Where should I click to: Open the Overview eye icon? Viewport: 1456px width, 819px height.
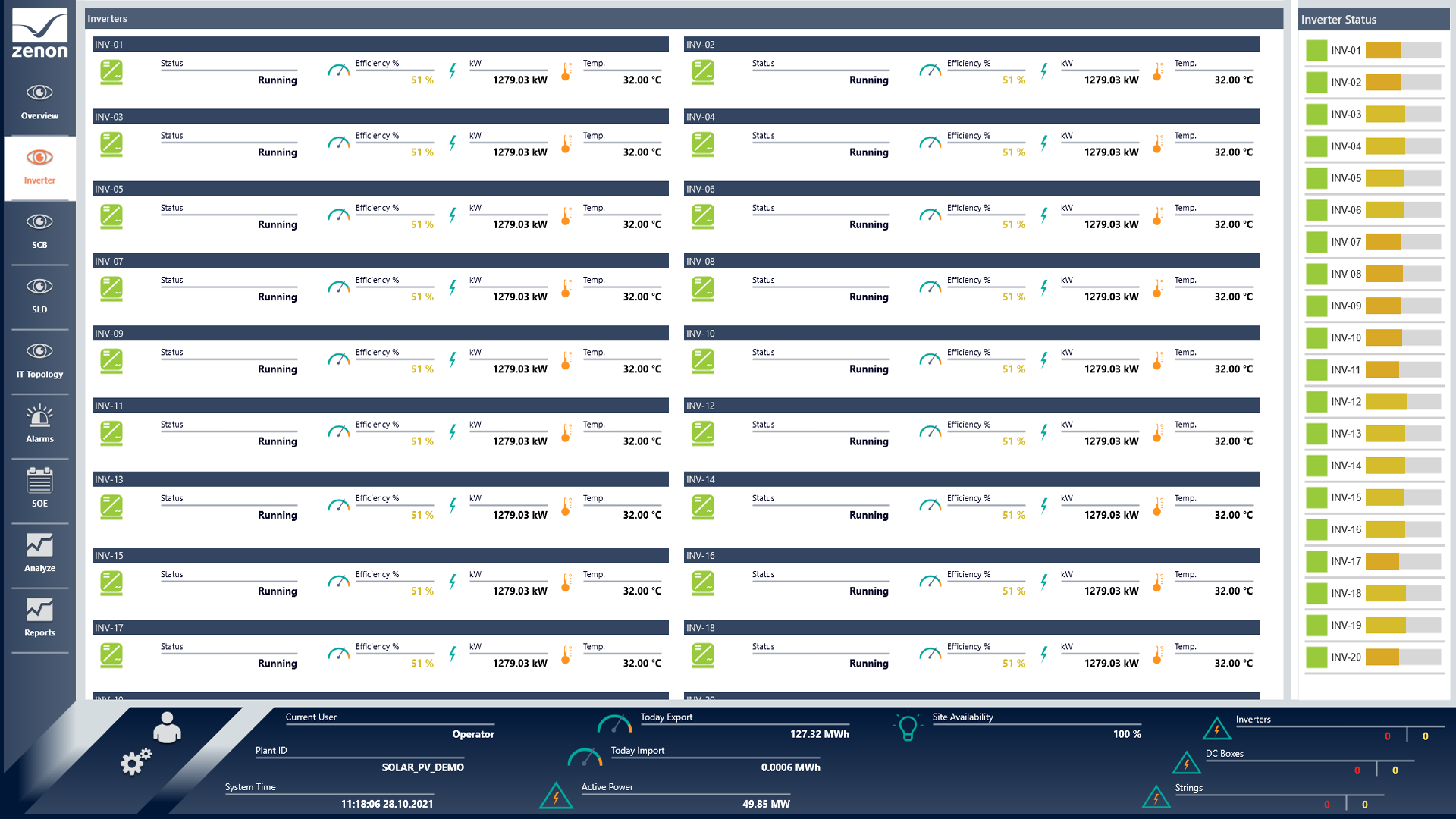click(39, 93)
